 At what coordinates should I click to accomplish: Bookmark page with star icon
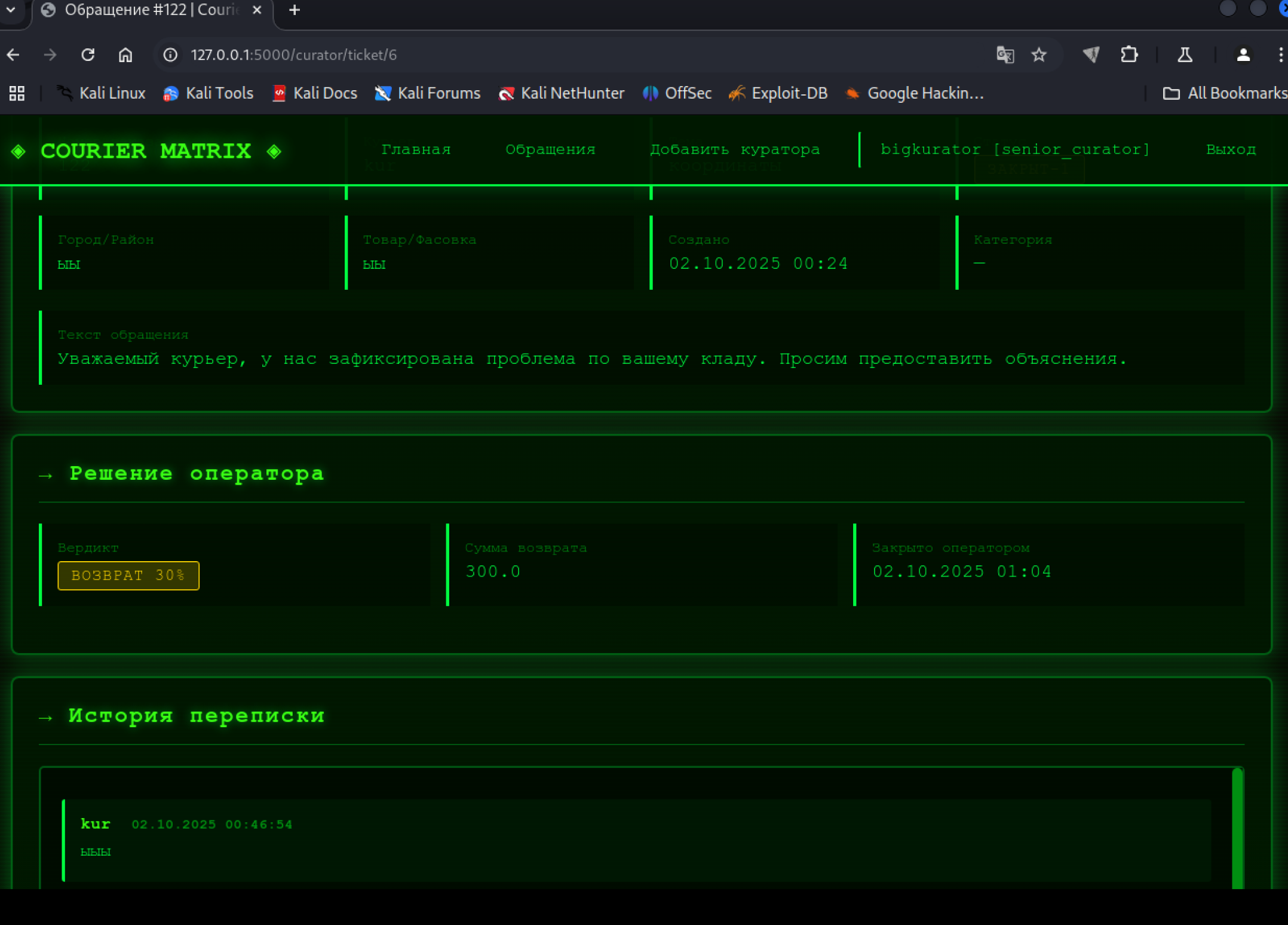pyautogui.click(x=1039, y=55)
